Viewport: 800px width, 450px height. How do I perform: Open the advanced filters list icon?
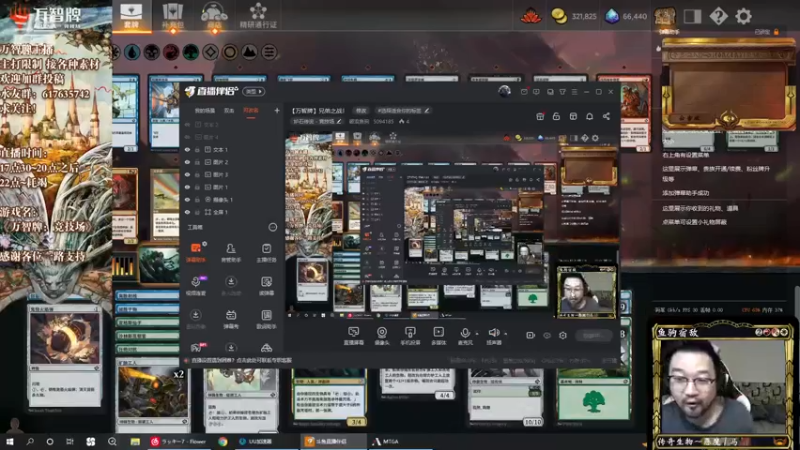[269, 52]
